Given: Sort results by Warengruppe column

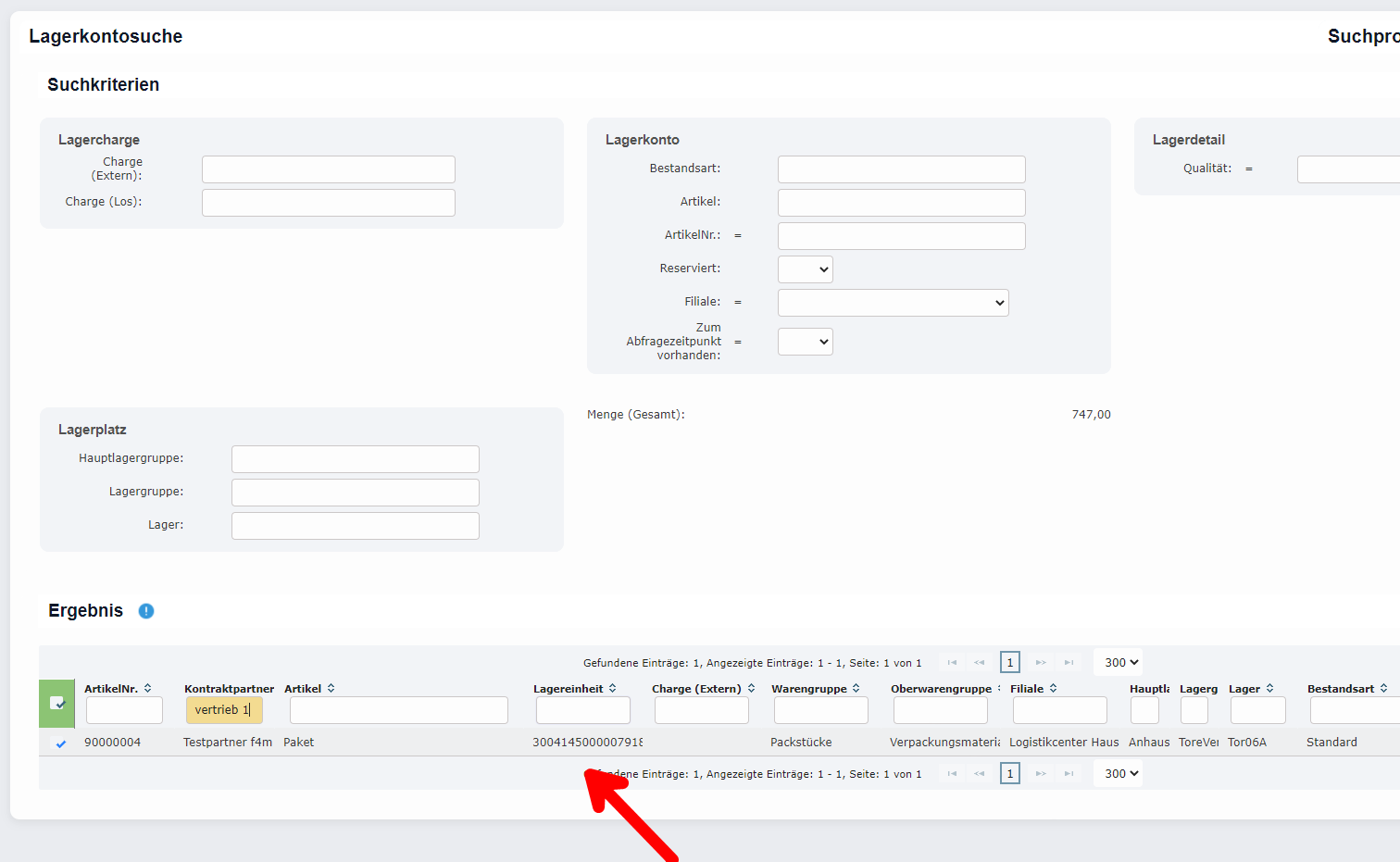Looking at the screenshot, I should (x=856, y=688).
